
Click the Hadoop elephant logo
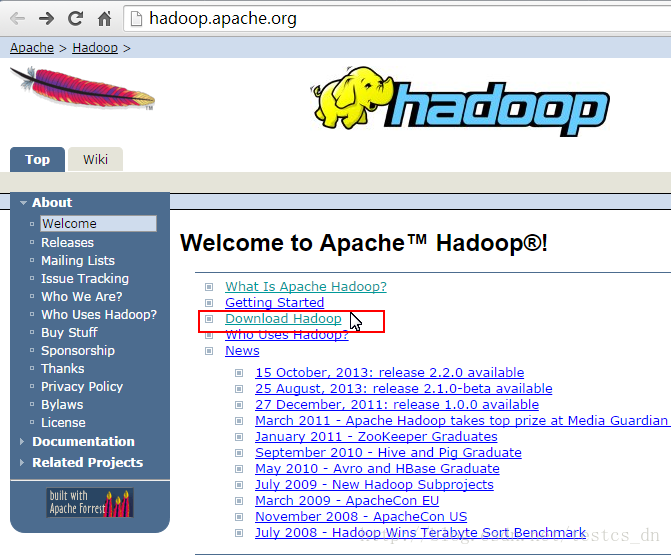460,101
